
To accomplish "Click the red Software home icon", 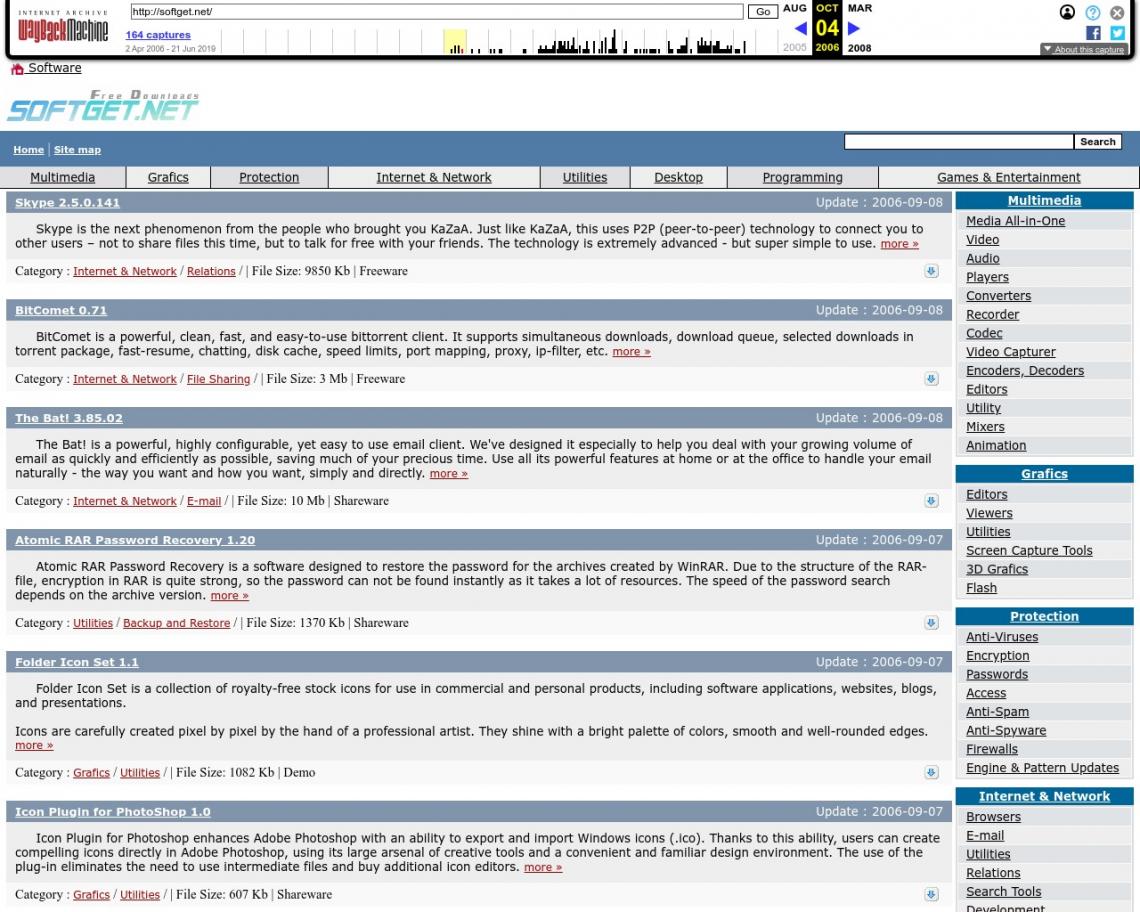I will tap(17, 69).
